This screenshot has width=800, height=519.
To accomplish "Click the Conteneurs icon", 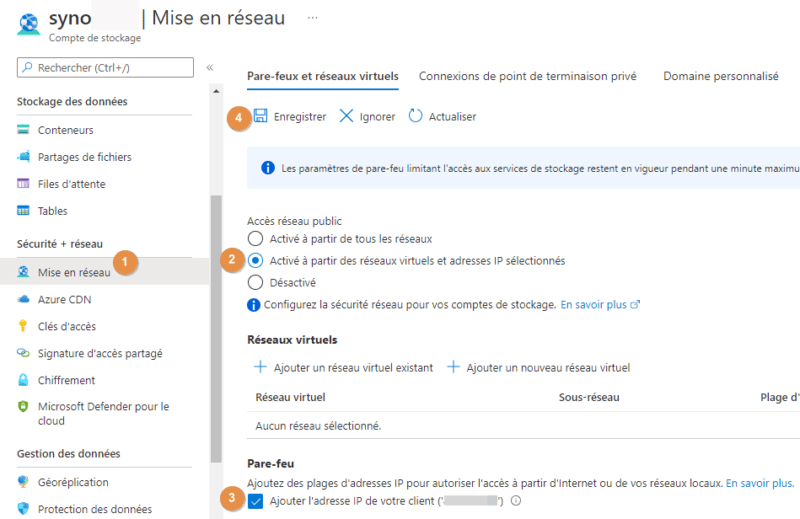I will point(23,130).
